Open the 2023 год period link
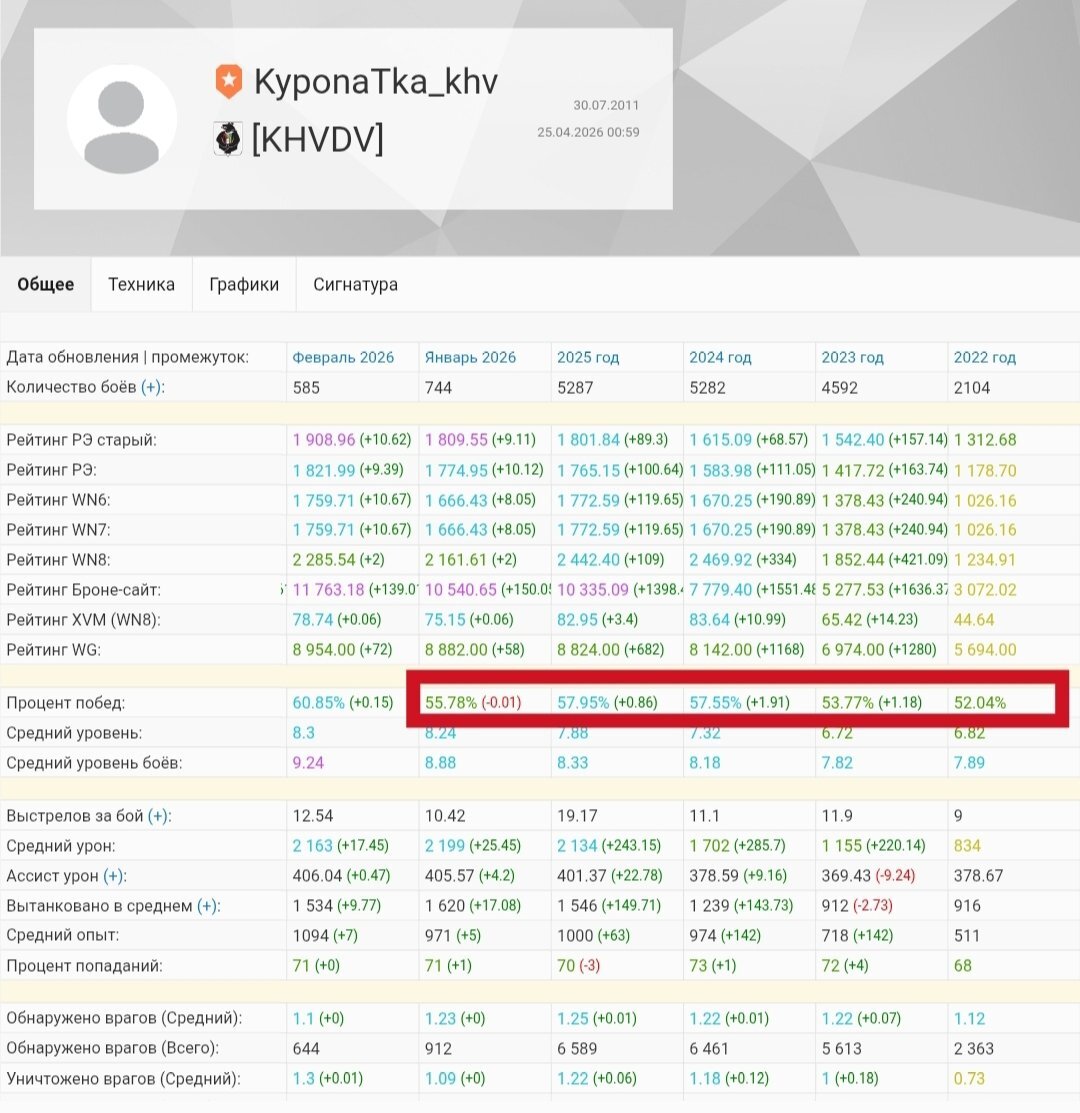 click(852, 357)
